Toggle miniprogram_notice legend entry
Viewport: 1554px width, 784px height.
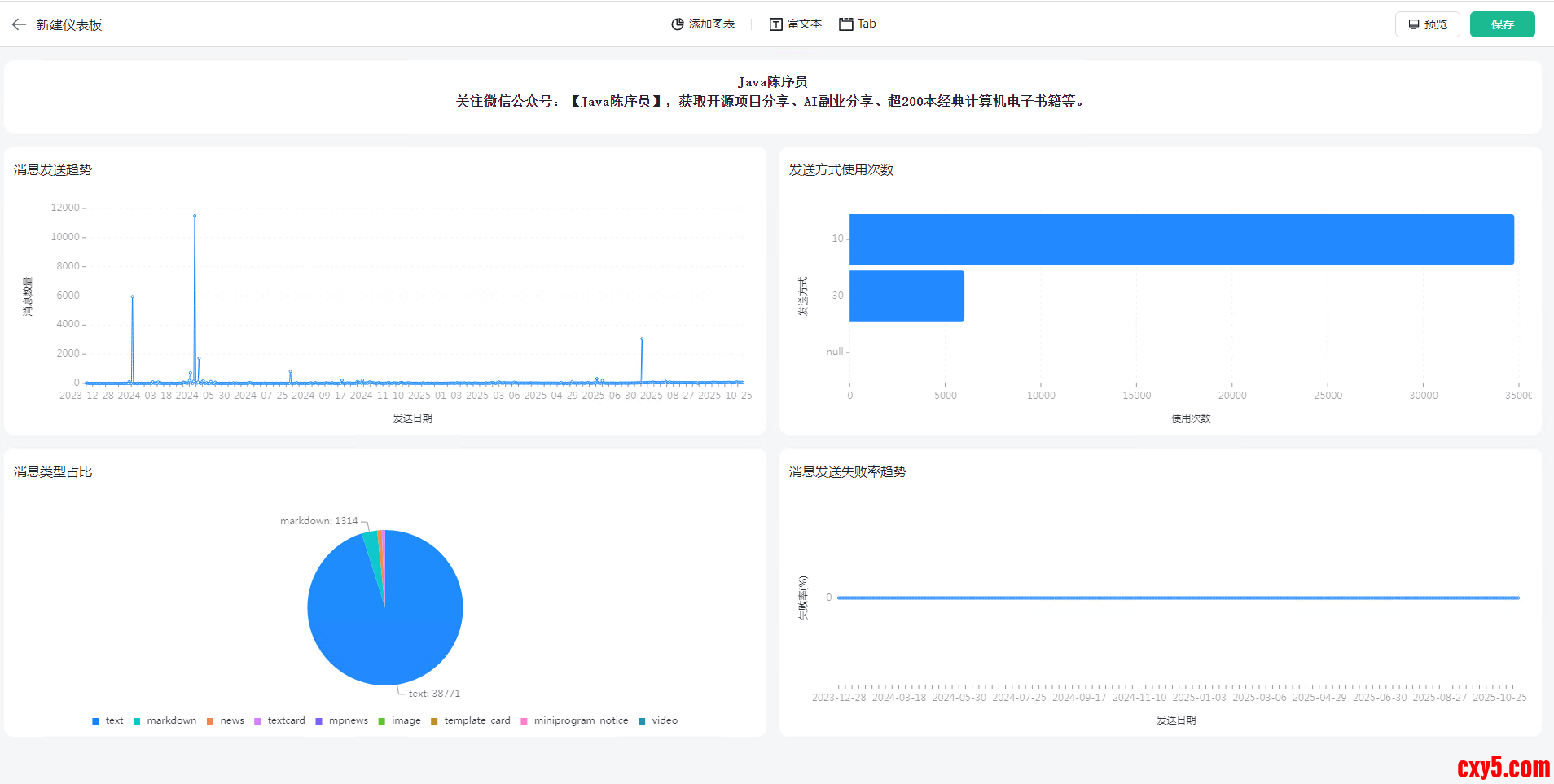tap(574, 720)
